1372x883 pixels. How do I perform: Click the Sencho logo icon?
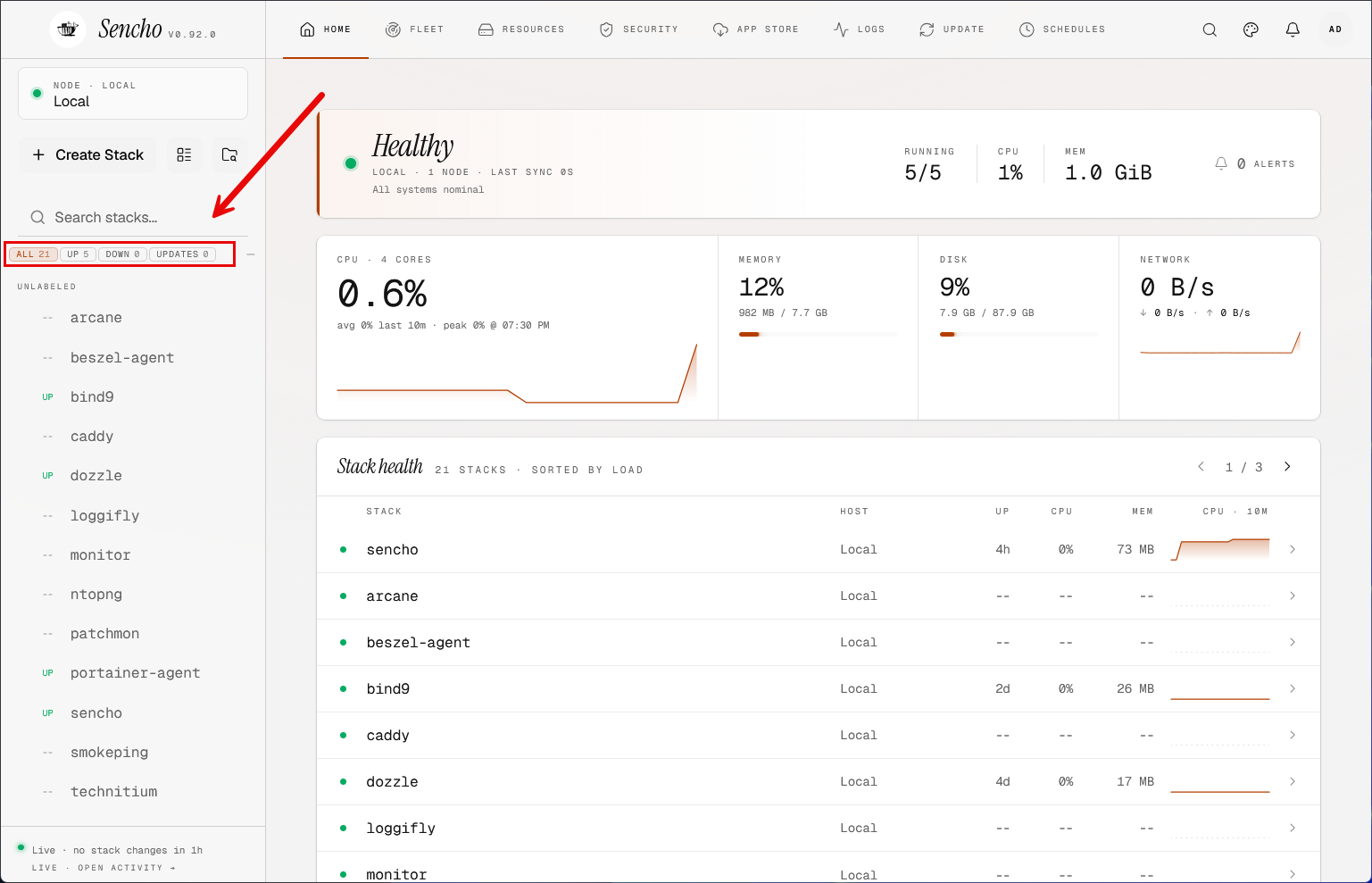68,29
